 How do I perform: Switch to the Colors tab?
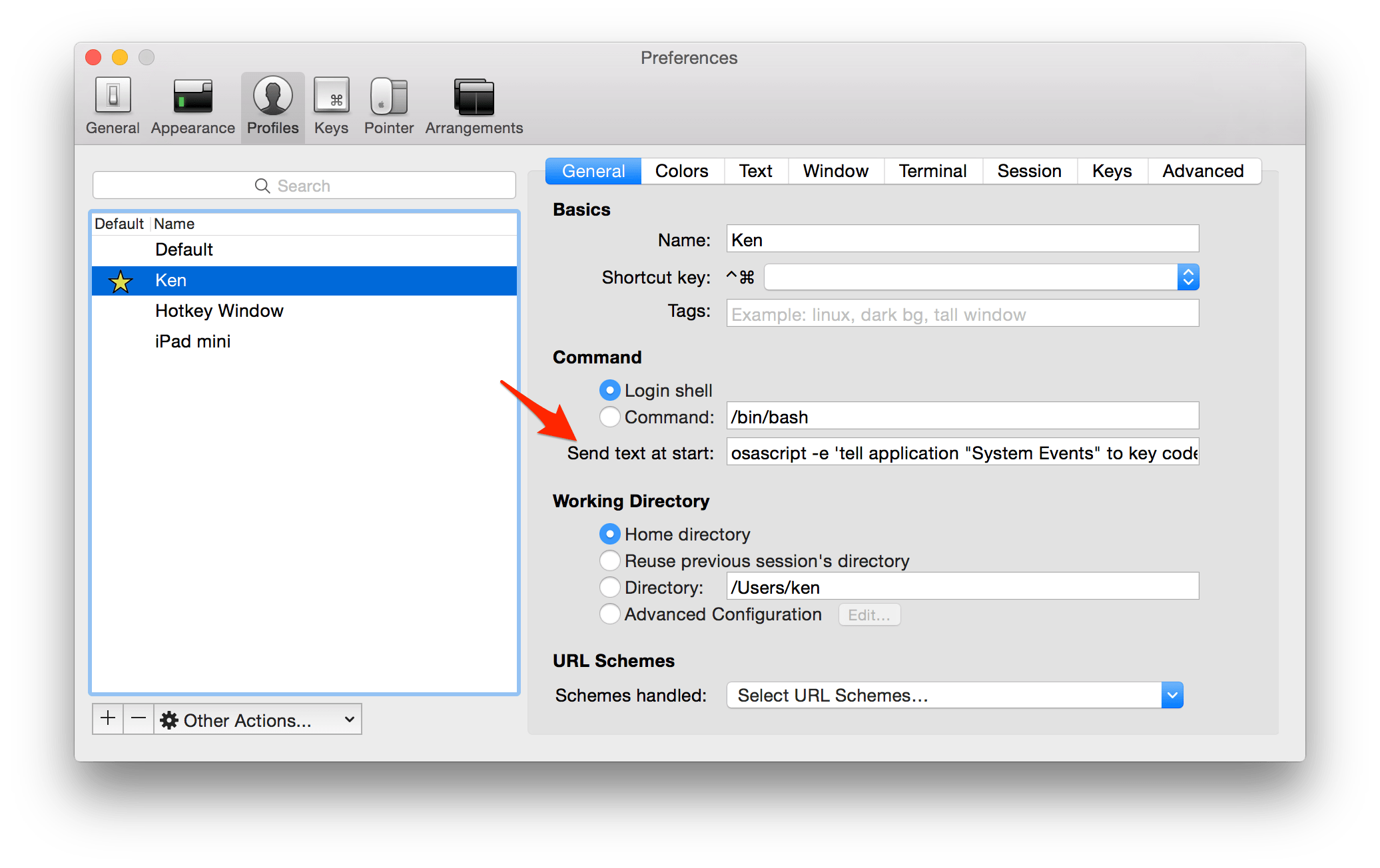click(681, 171)
